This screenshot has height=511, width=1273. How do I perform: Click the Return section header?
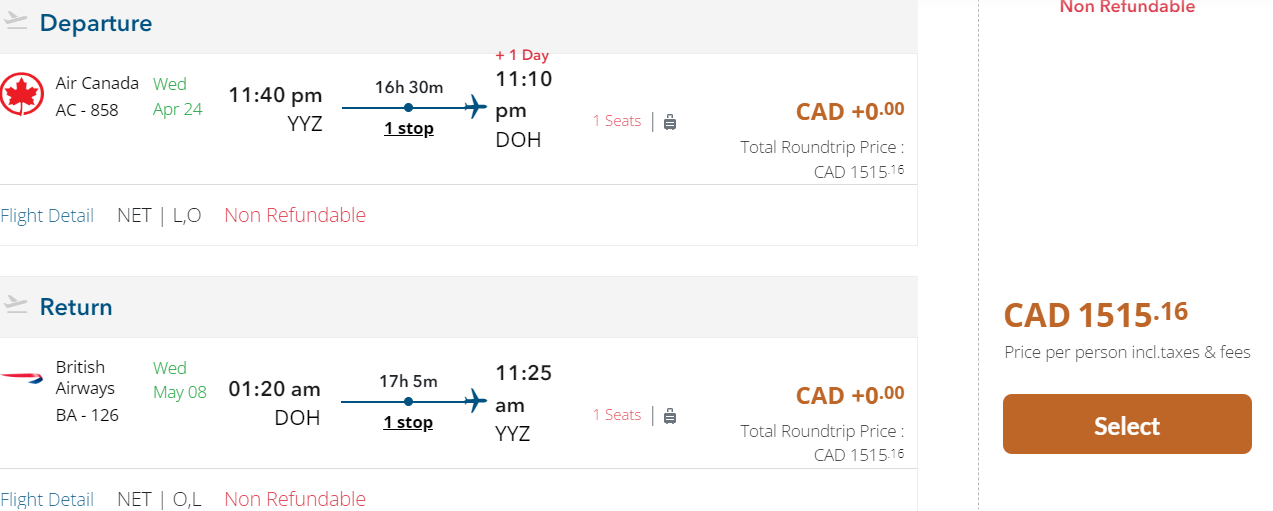(76, 307)
